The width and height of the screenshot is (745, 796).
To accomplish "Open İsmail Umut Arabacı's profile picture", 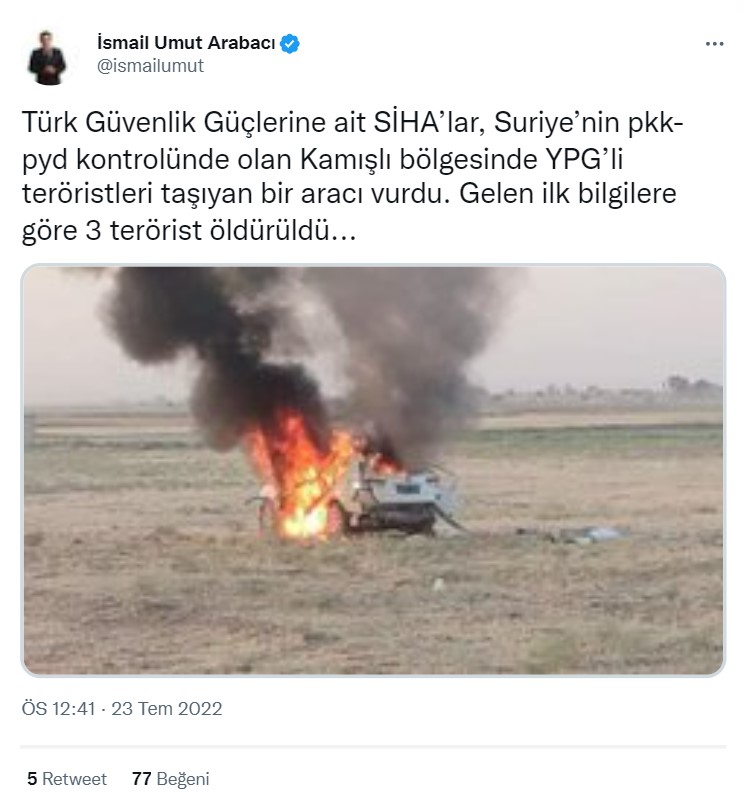I will coord(47,57).
